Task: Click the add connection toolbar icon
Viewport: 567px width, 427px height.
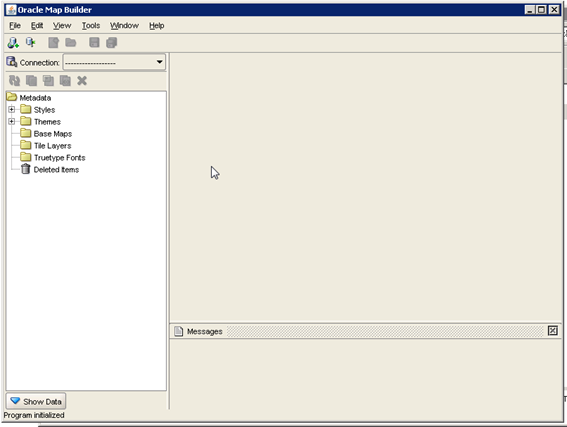Action: (x=13, y=43)
